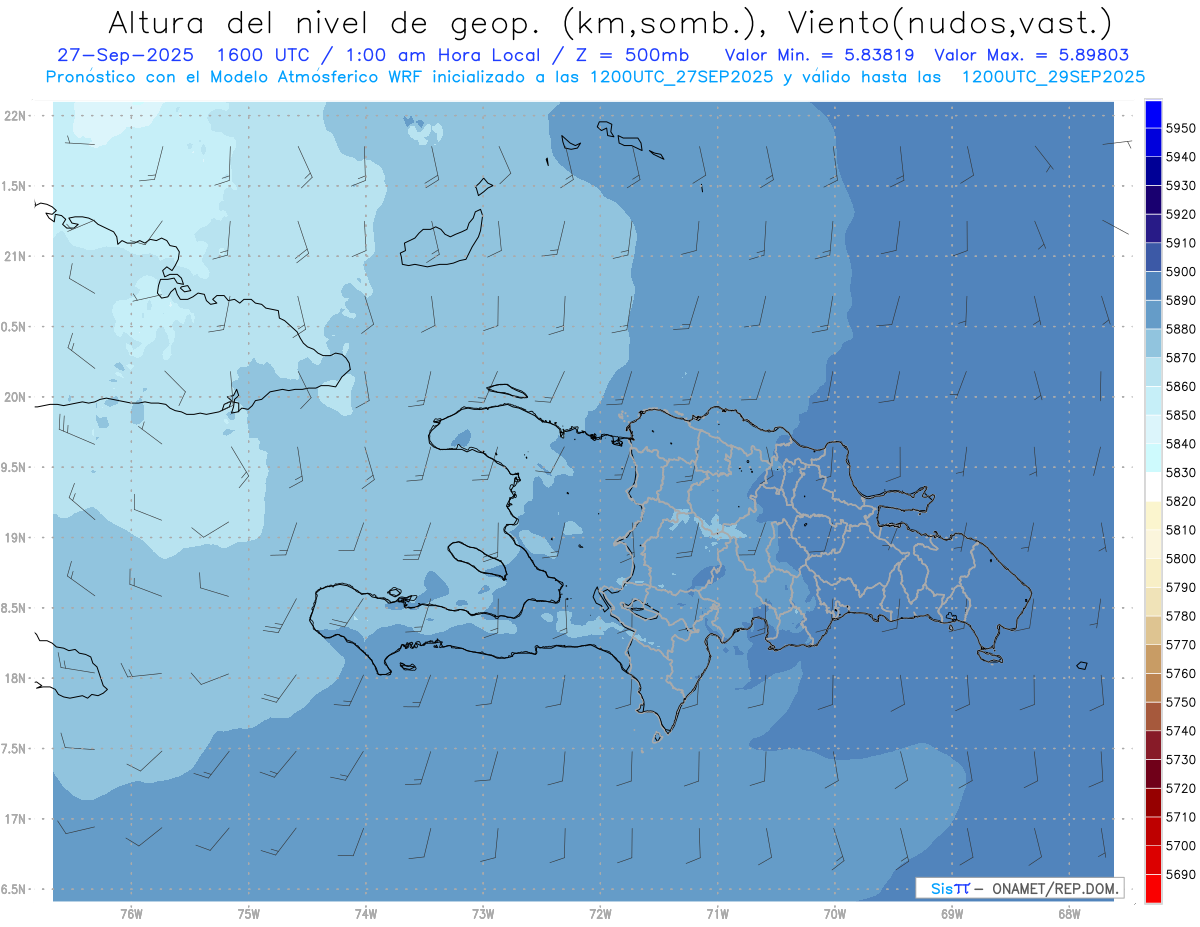Viewport: 1200px width, 927px height.
Task: Click the '21N' latitude label
Action: [x=15, y=256]
